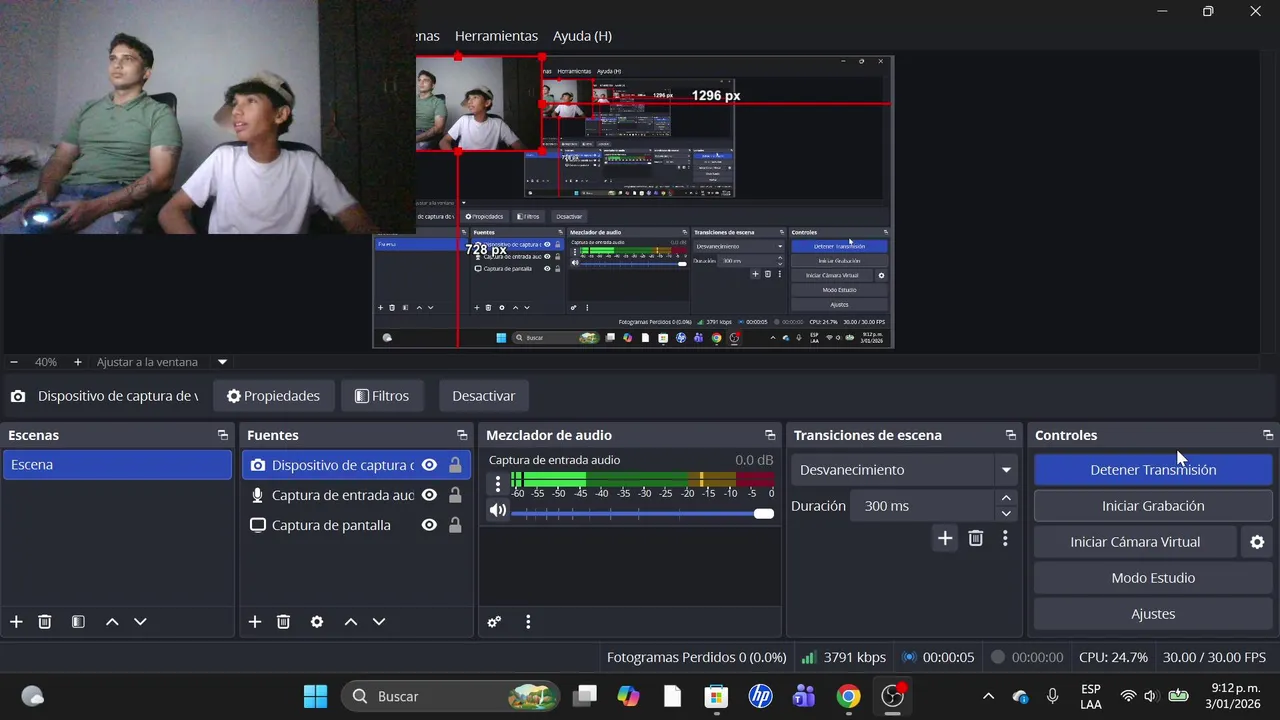Undock the Controles panel

[1268, 435]
